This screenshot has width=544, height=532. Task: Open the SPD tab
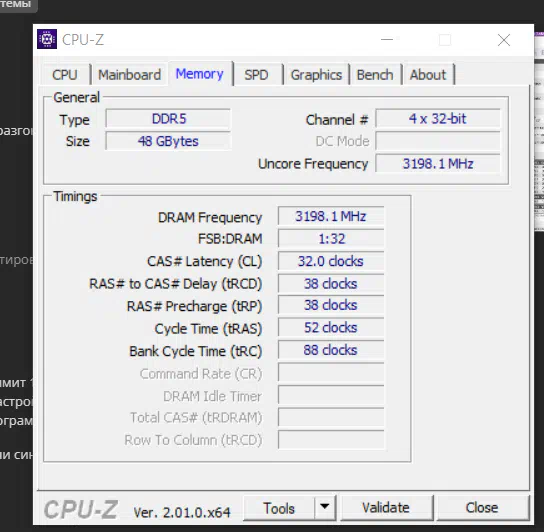click(x=256, y=75)
